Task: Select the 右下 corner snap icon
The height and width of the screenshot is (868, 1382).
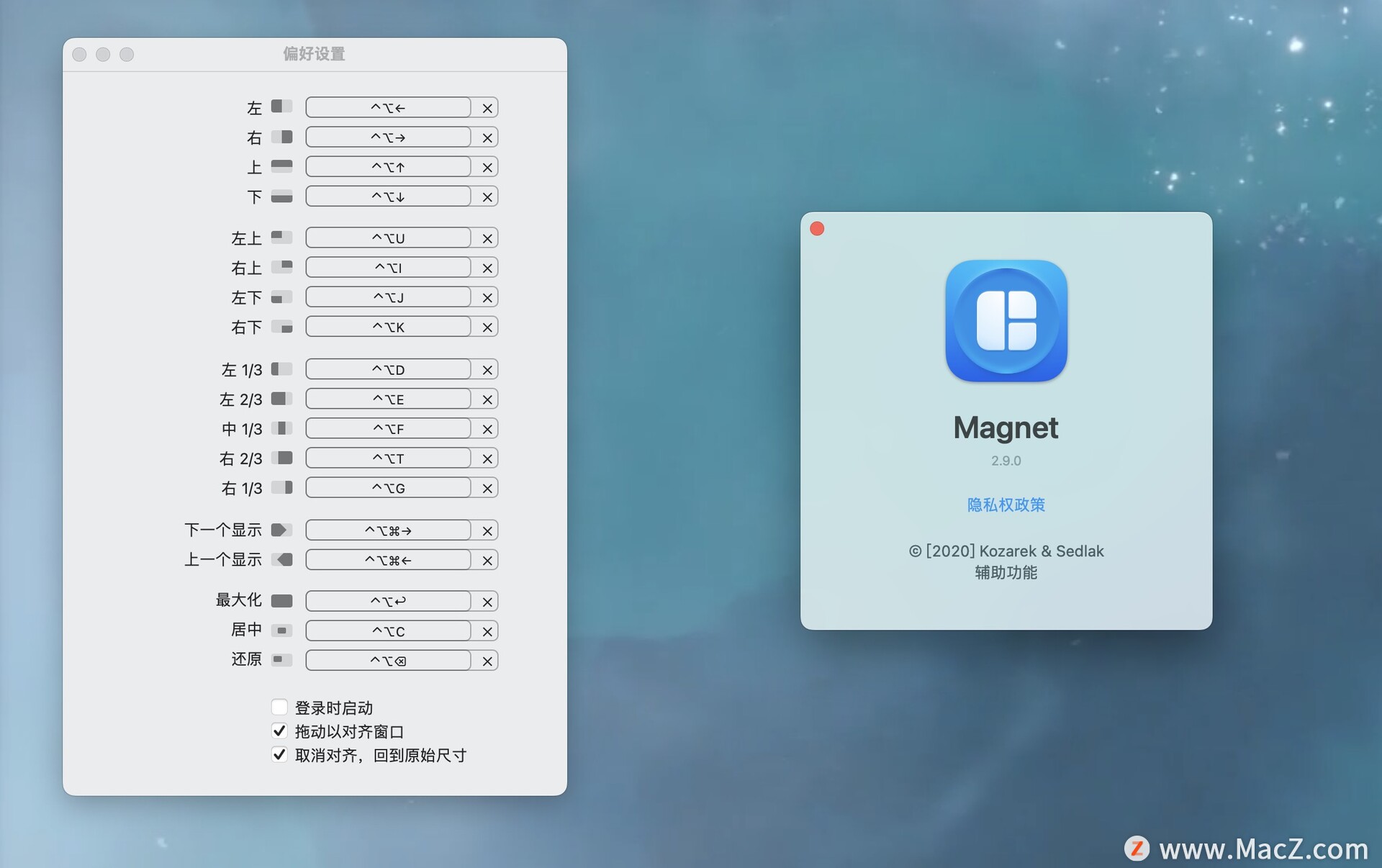Action: click(x=281, y=326)
